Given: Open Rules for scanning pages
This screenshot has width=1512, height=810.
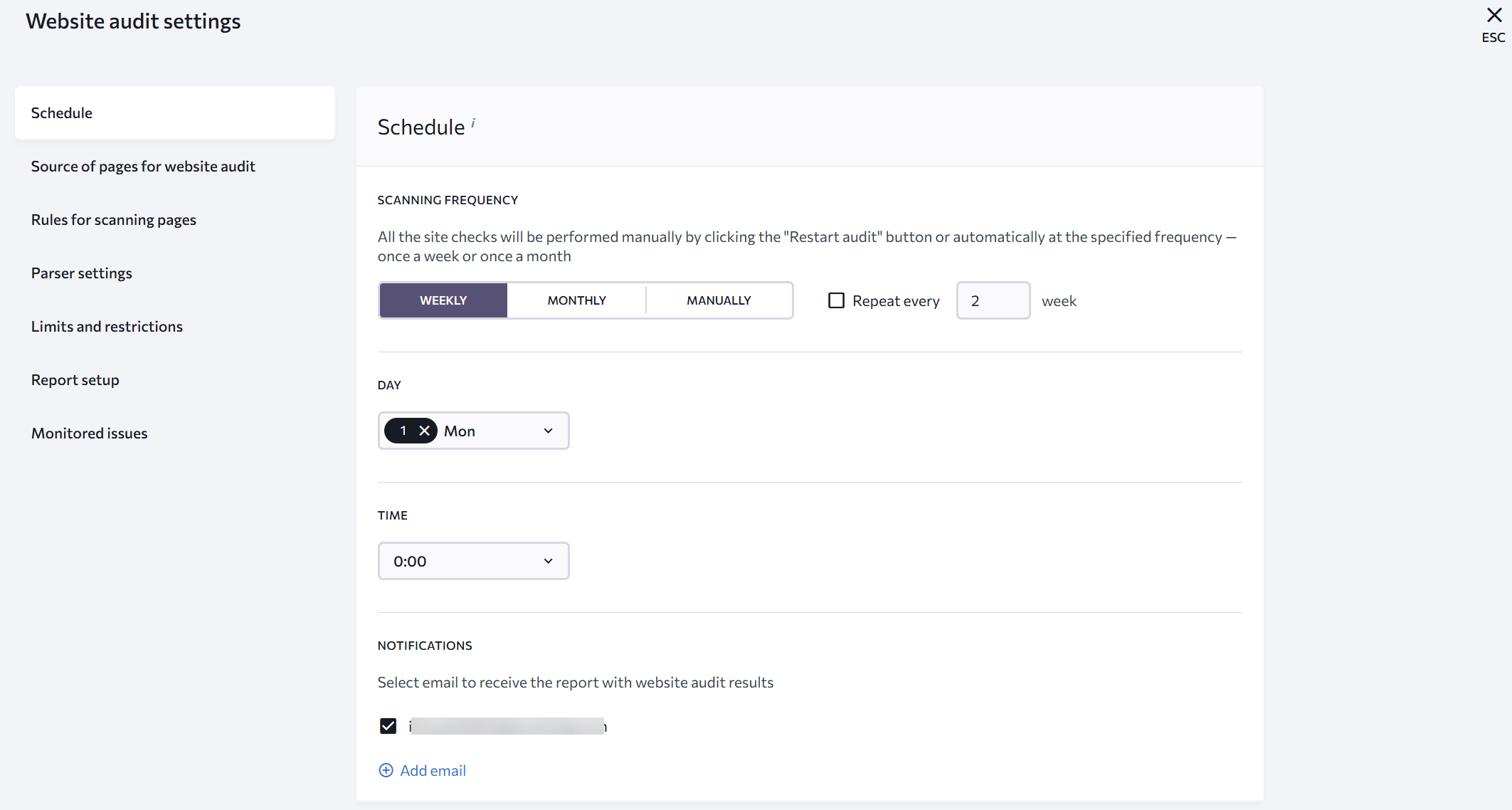Looking at the screenshot, I should (114, 220).
